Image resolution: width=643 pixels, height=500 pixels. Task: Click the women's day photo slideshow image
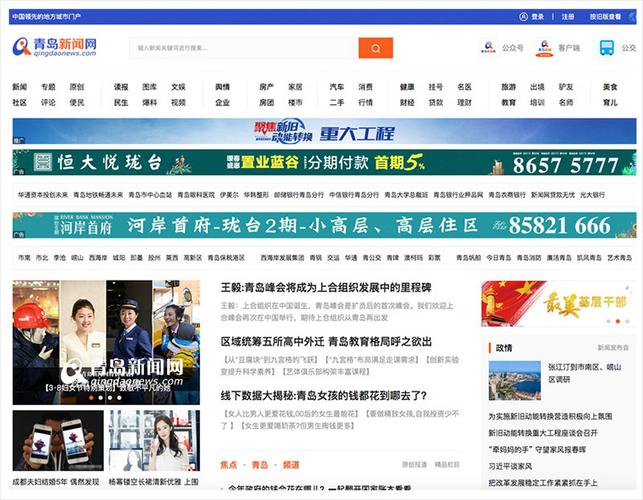(x=106, y=342)
